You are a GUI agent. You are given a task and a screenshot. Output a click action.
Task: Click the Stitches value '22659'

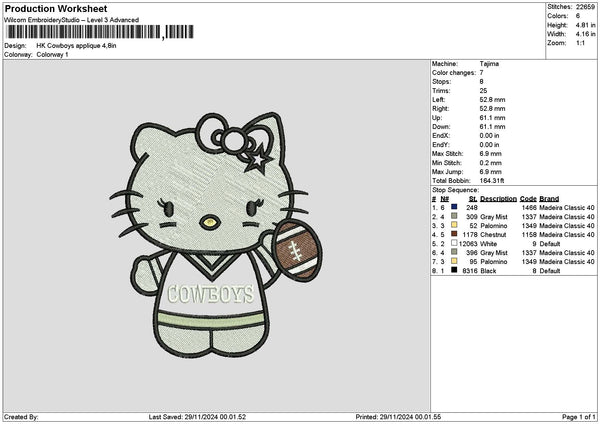click(585, 7)
